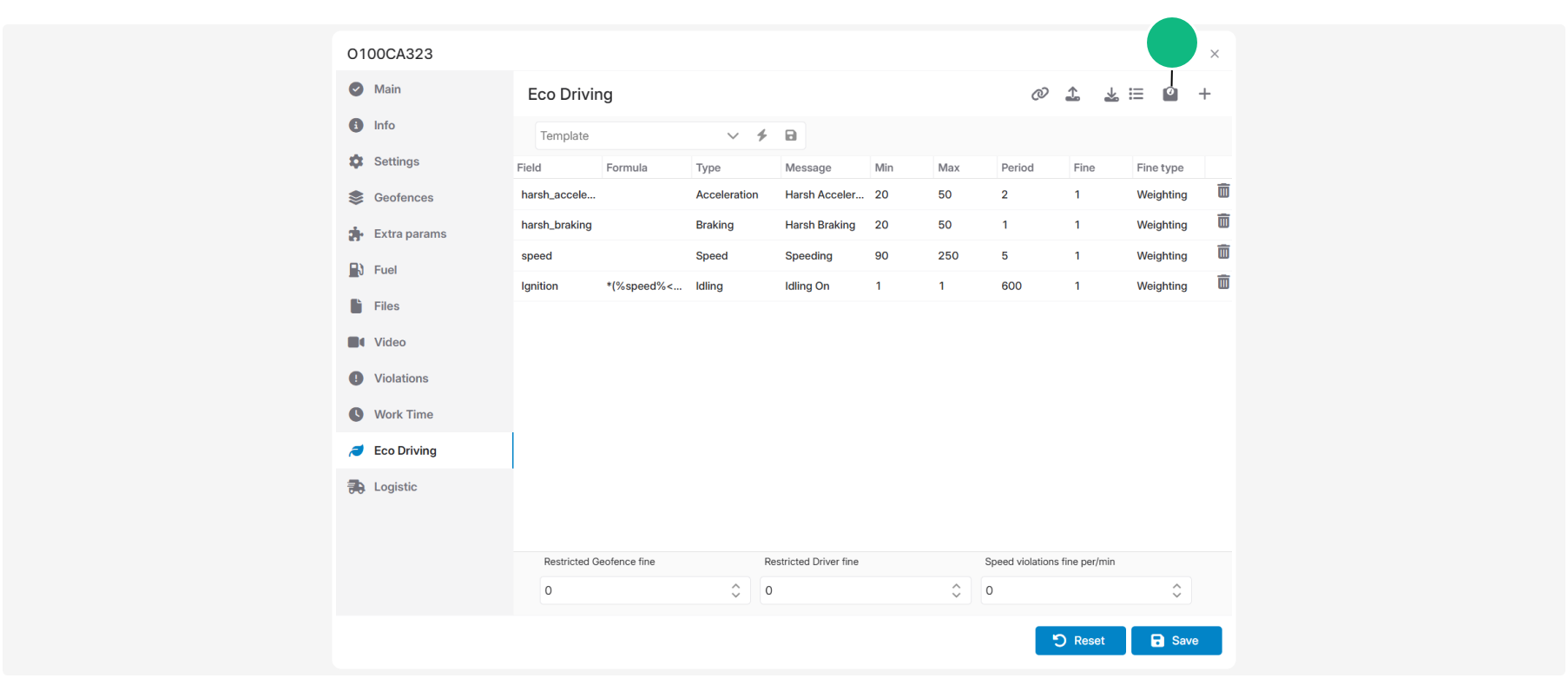Click the upload icon in Eco Driving header
The width and height of the screenshot is (1568, 678).
click(1073, 94)
